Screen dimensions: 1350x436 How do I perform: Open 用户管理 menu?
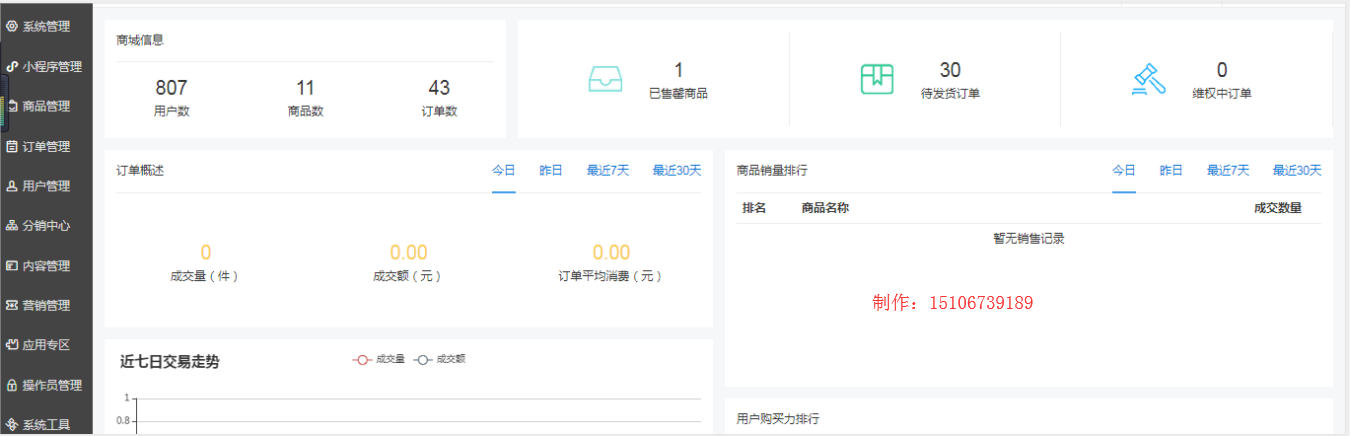click(46, 186)
